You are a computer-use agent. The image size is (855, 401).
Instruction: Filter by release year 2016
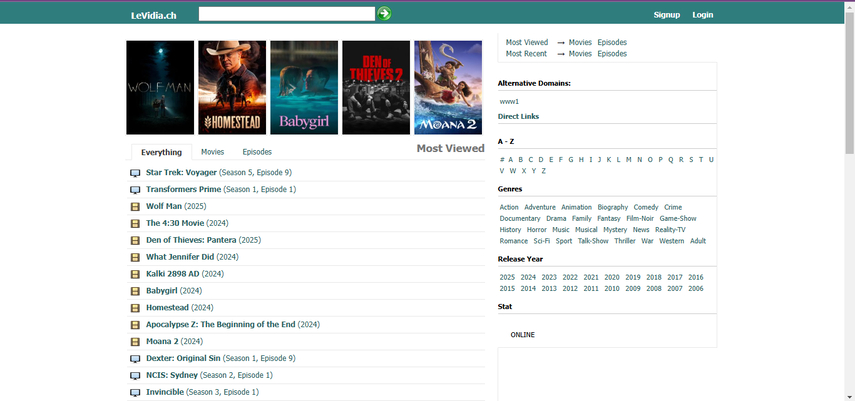696,277
